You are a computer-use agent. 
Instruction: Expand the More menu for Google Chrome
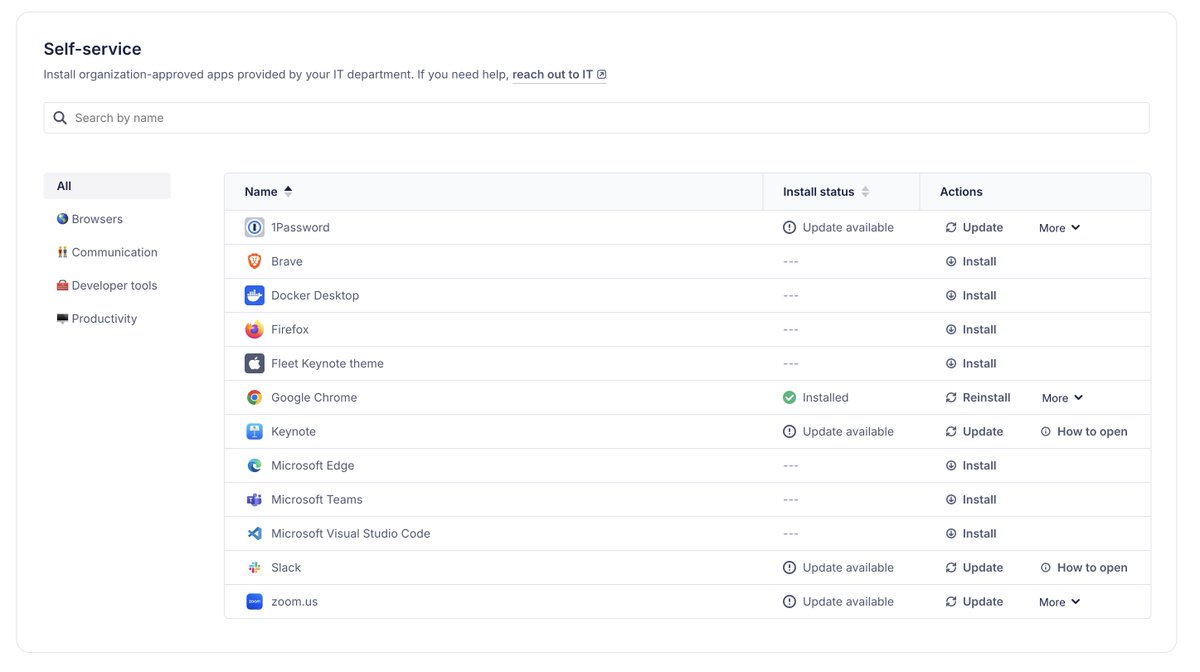pyautogui.click(x=1062, y=398)
